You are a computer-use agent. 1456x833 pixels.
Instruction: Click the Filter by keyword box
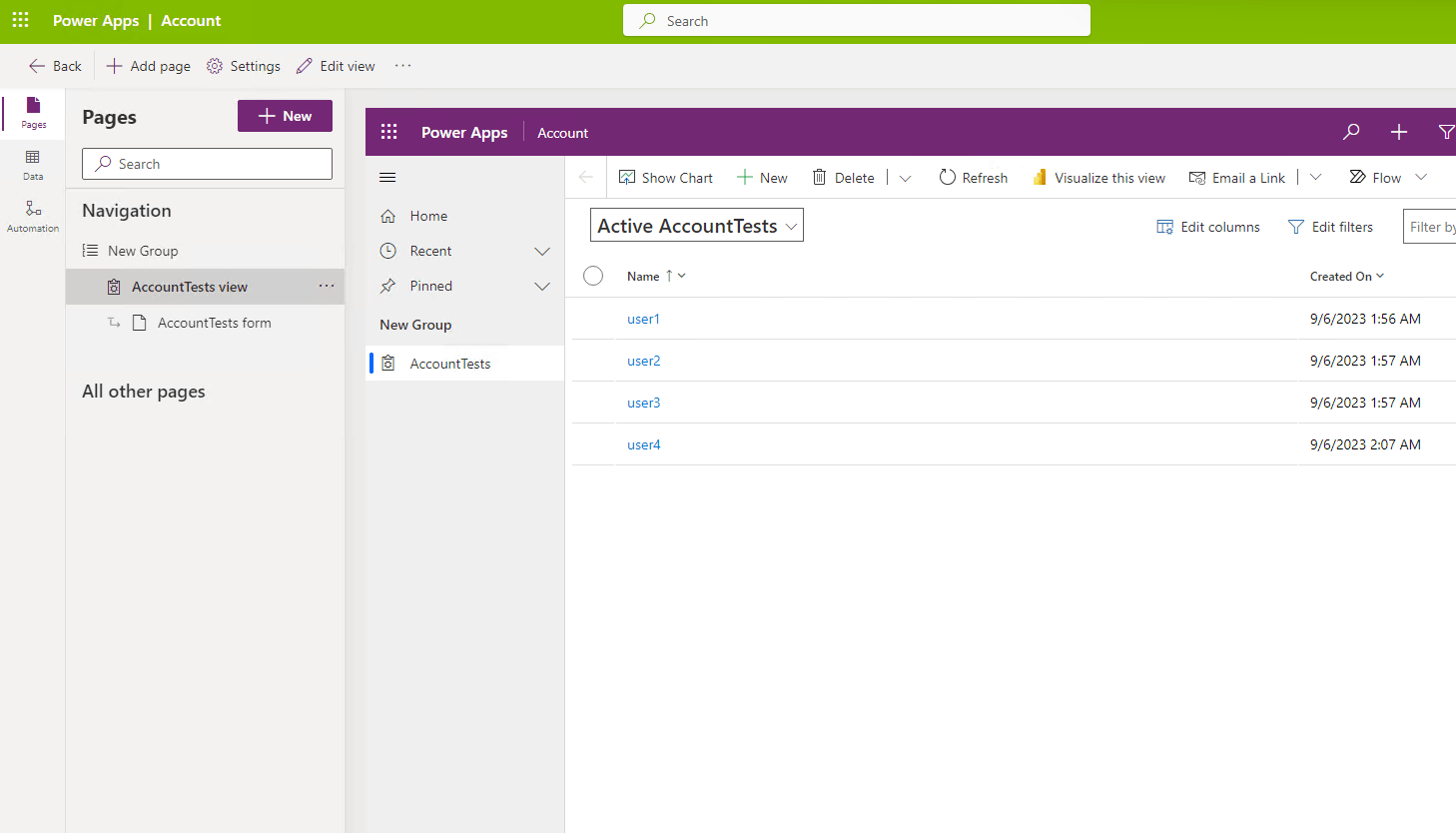(x=1429, y=227)
